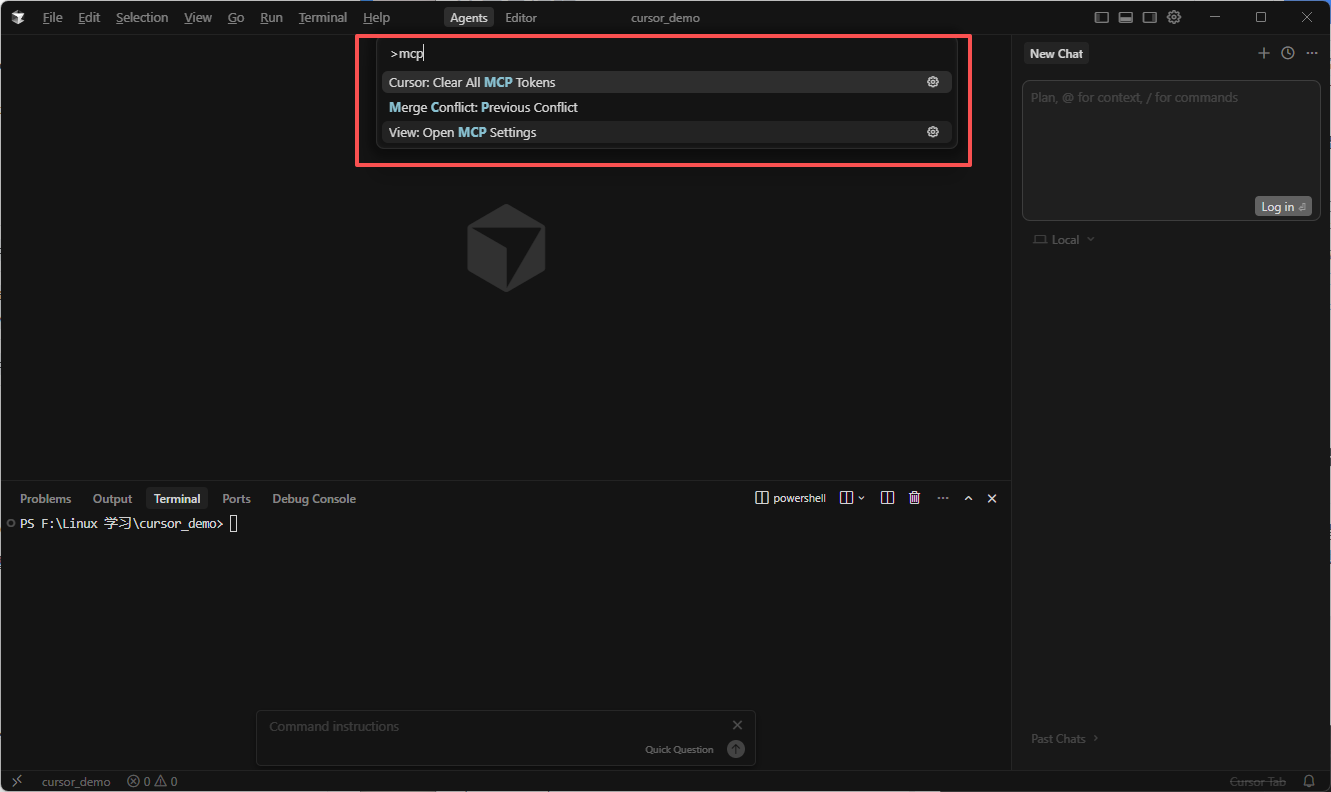Switch to the Problems tab
This screenshot has width=1331, height=792.
tap(46, 499)
